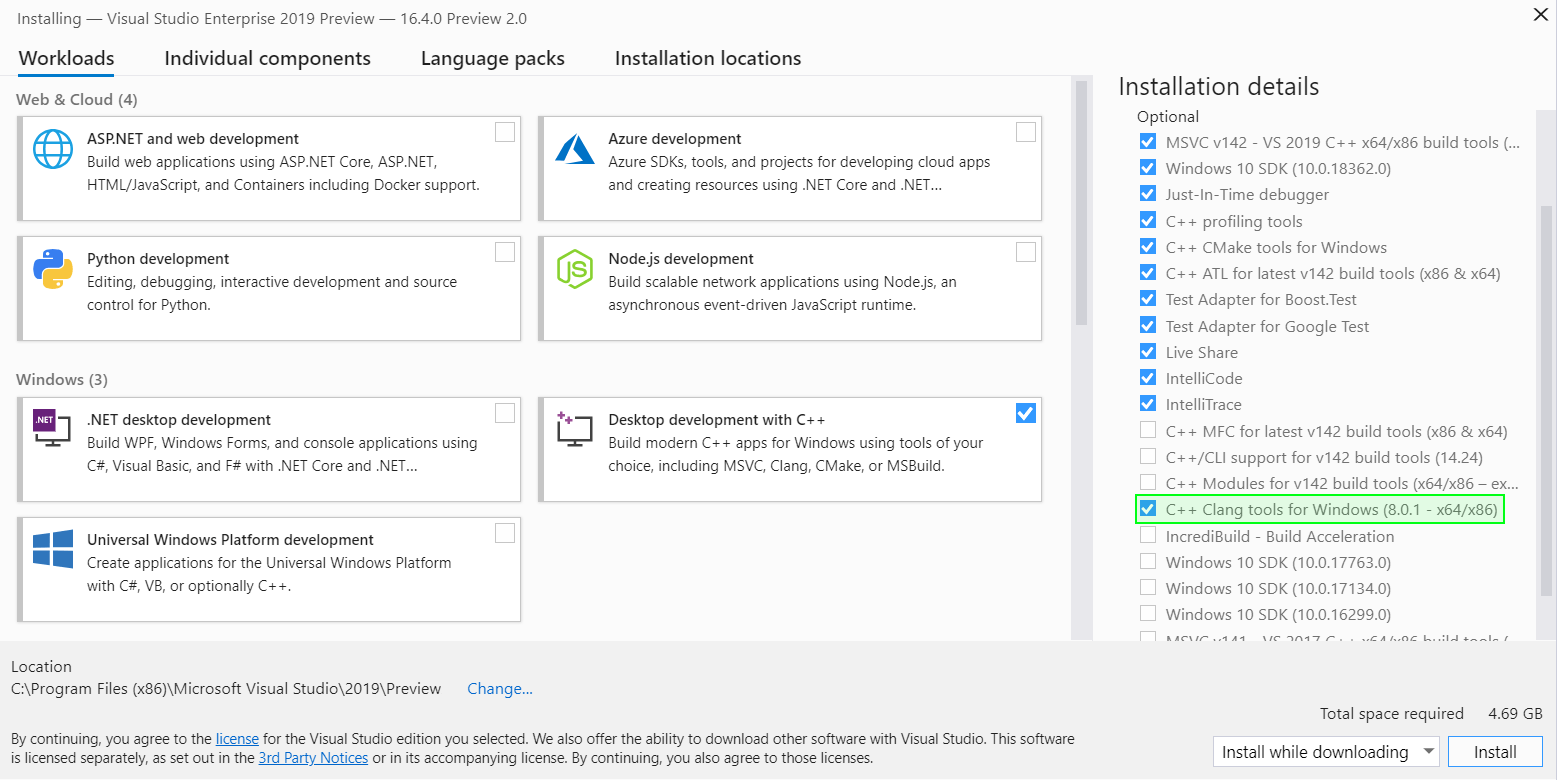Click the Node.js hexagon icon

click(575, 270)
